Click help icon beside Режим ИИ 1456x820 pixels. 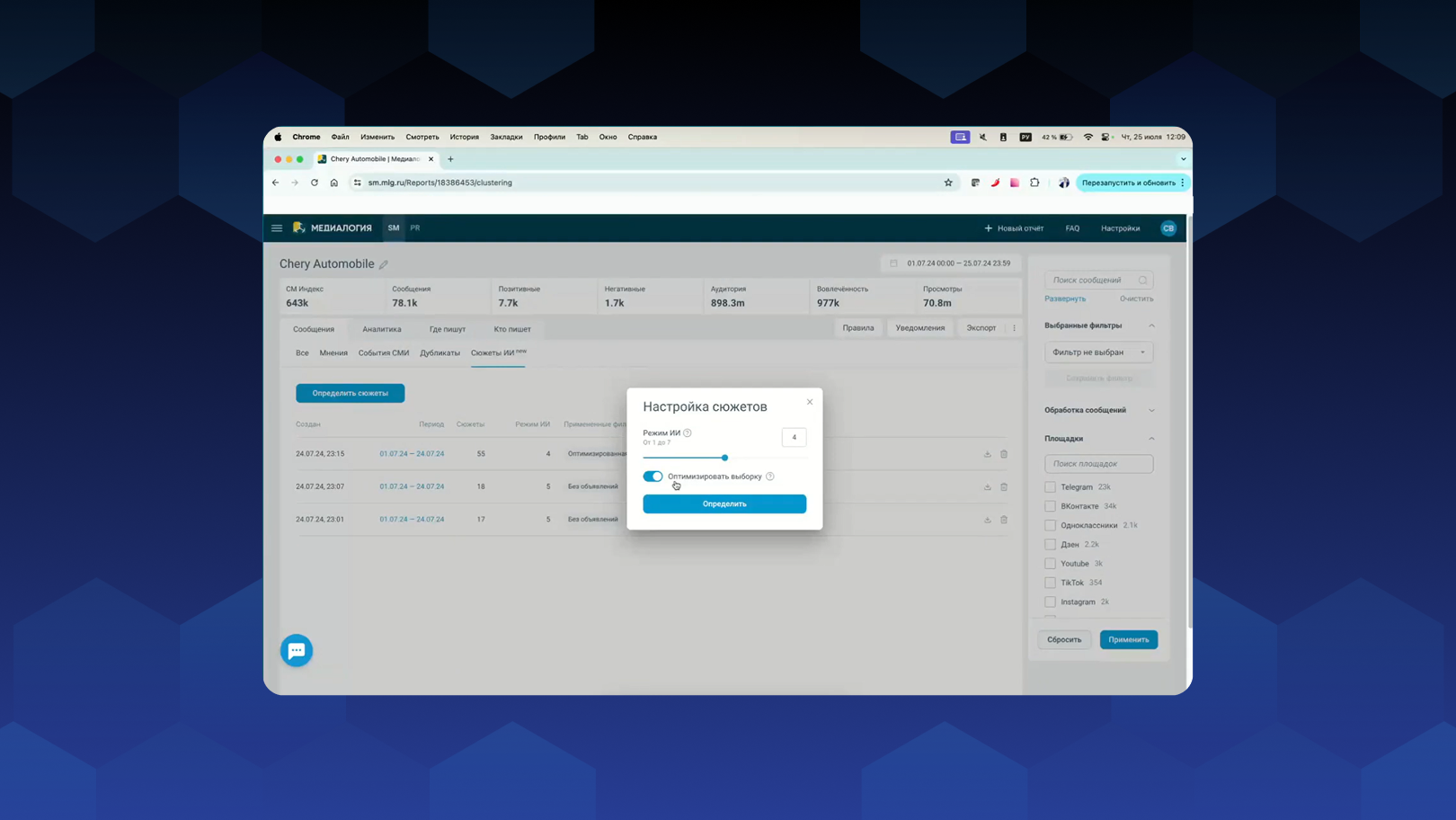coord(688,433)
